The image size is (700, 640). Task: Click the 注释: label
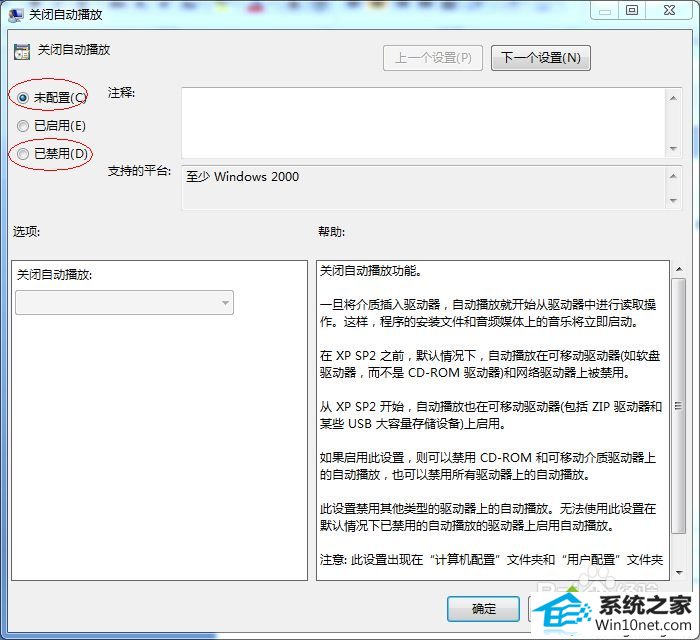(121, 93)
